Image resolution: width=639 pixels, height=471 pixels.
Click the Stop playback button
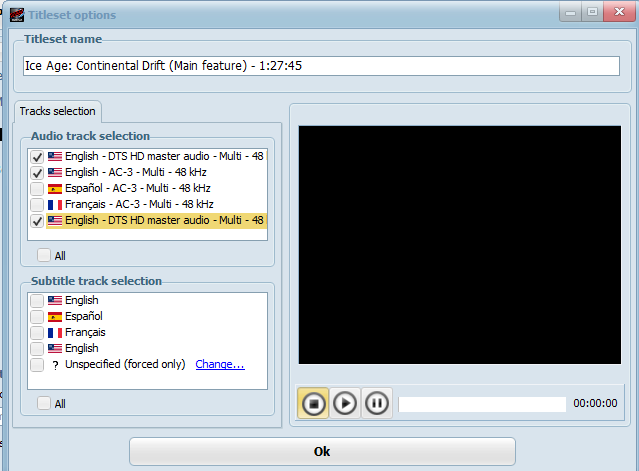[313, 403]
